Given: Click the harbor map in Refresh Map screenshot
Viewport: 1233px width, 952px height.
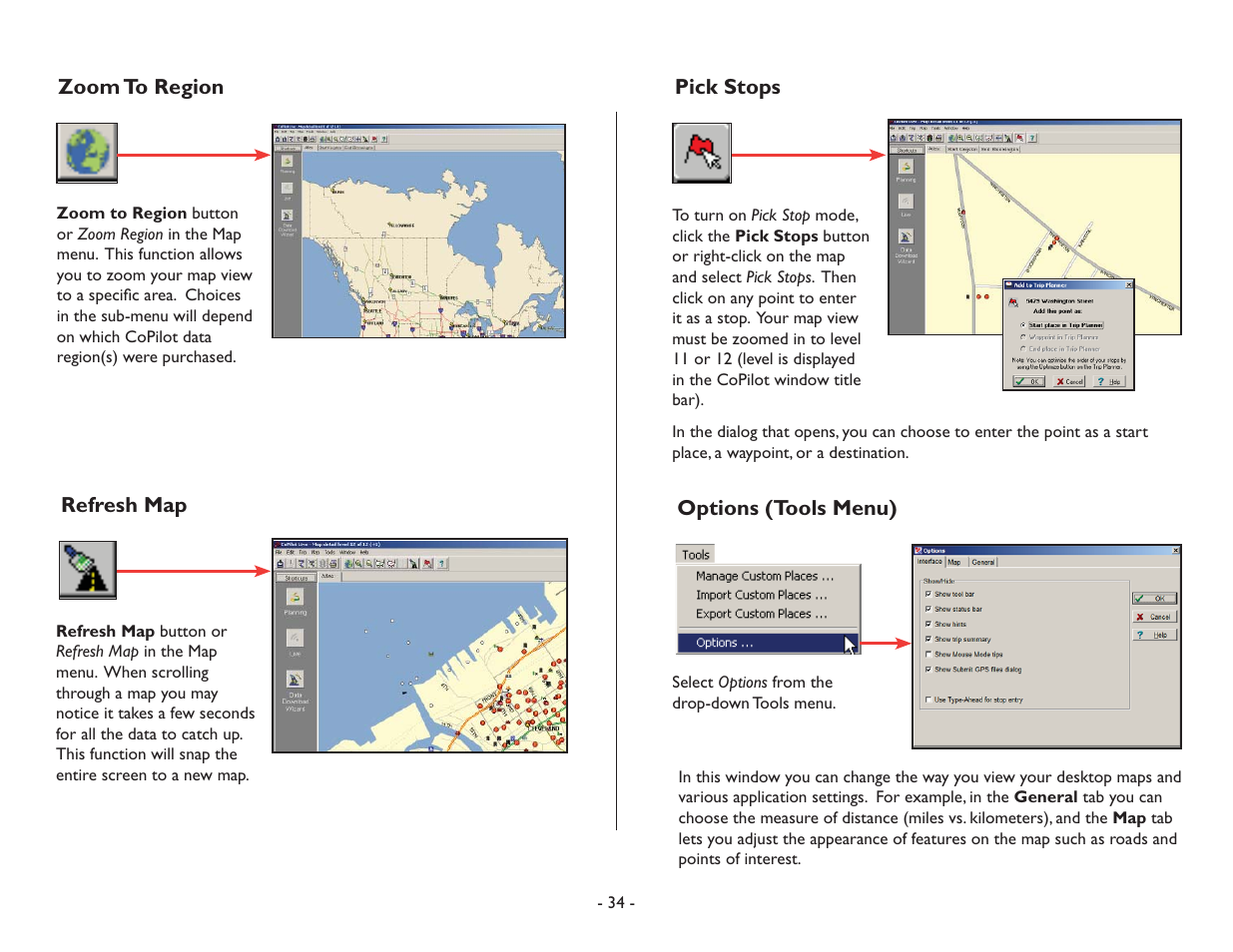Looking at the screenshot, I should click(x=442, y=667).
